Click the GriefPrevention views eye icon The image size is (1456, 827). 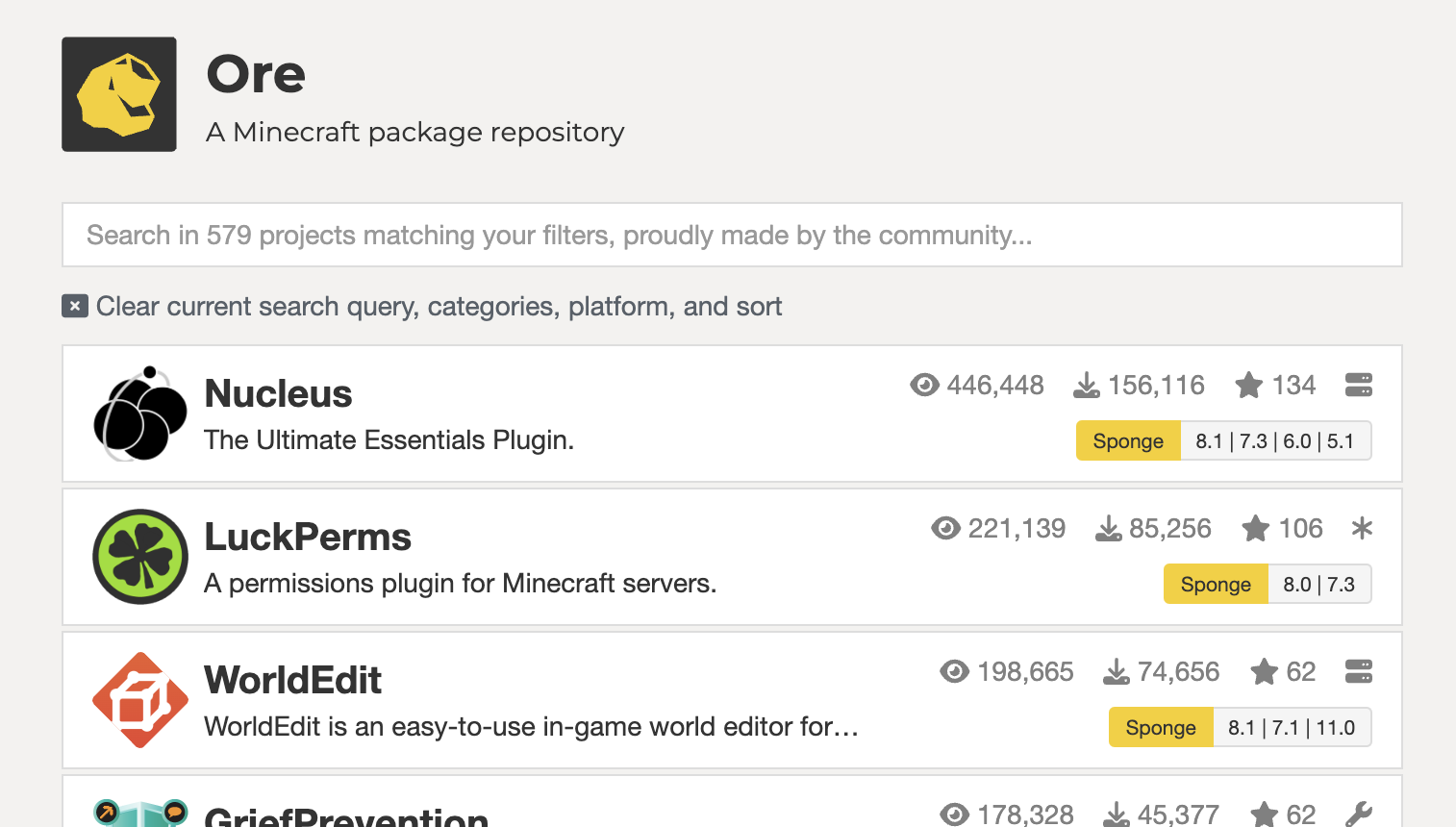954,815
